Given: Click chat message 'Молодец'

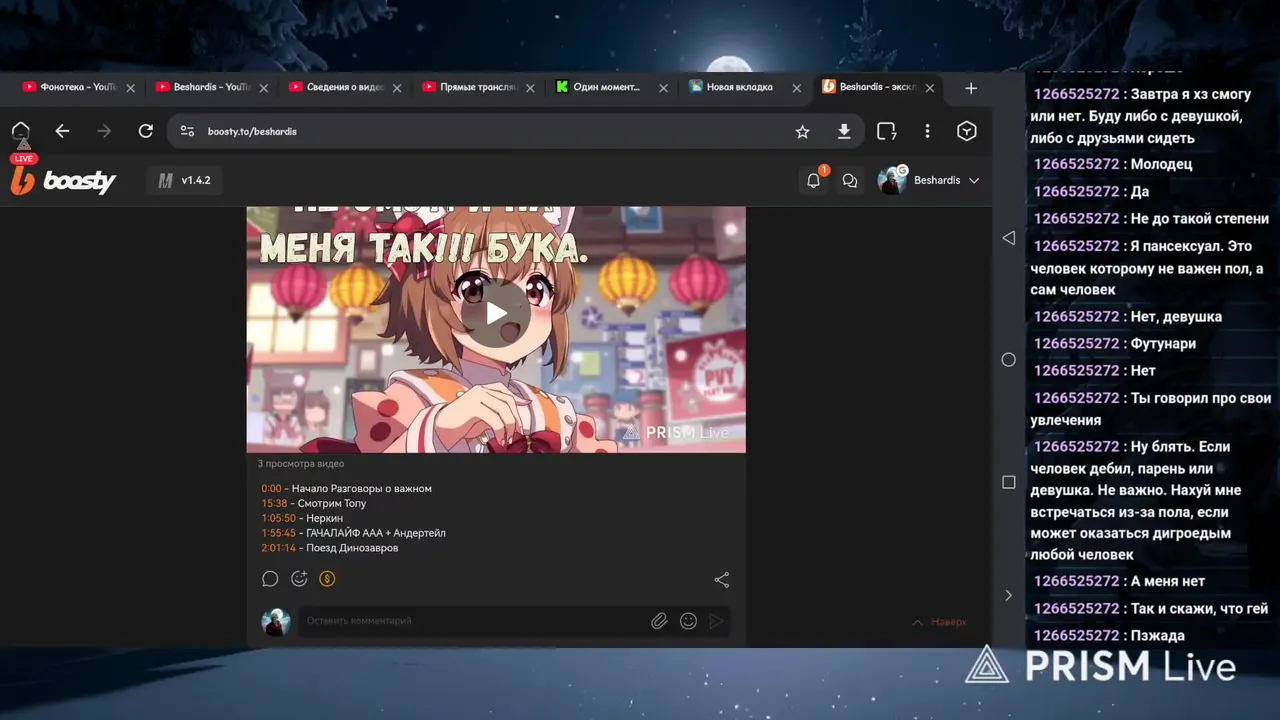Looking at the screenshot, I should pos(1161,164).
